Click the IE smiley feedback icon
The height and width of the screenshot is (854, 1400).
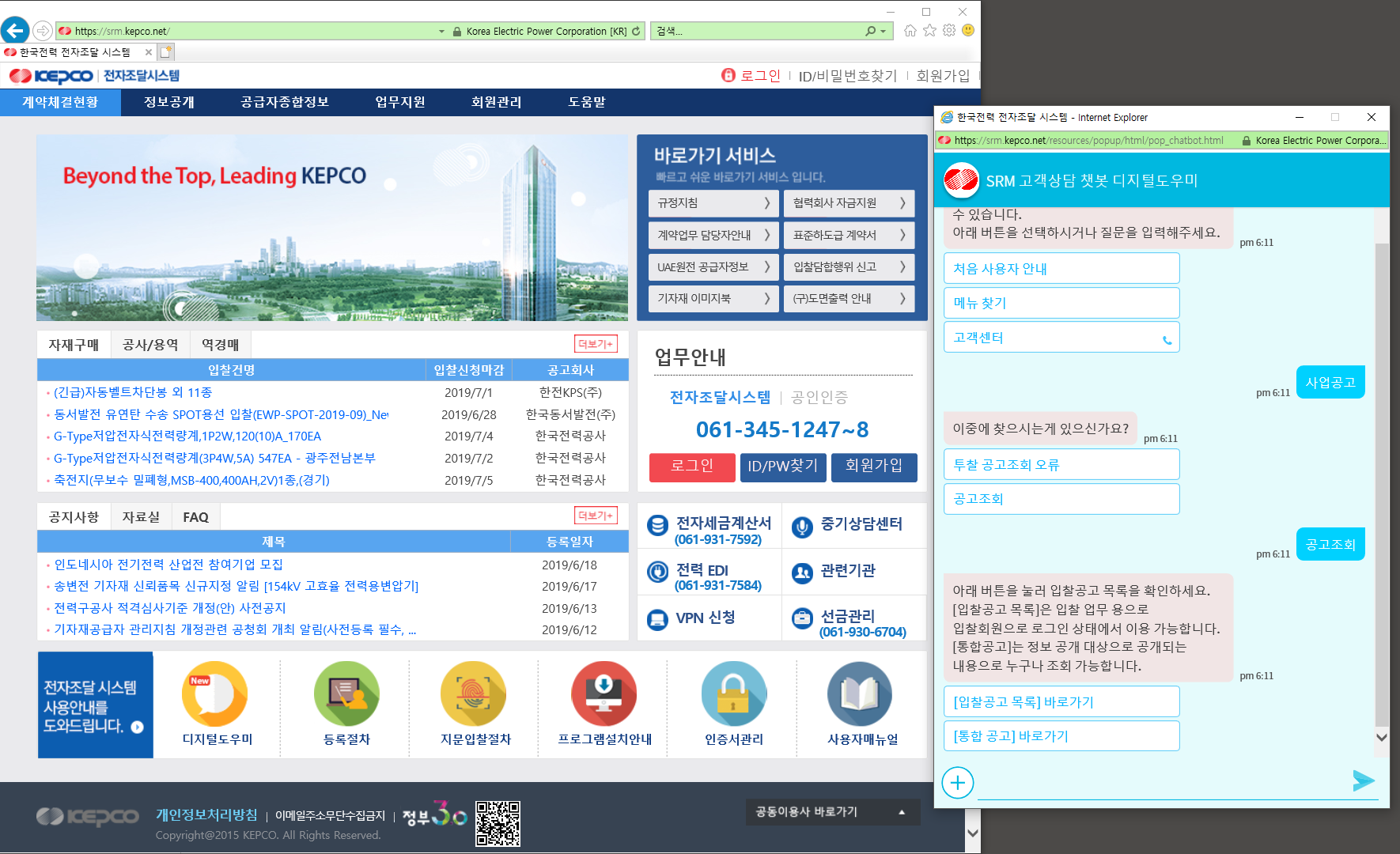pyautogui.click(x=968, y=31)
